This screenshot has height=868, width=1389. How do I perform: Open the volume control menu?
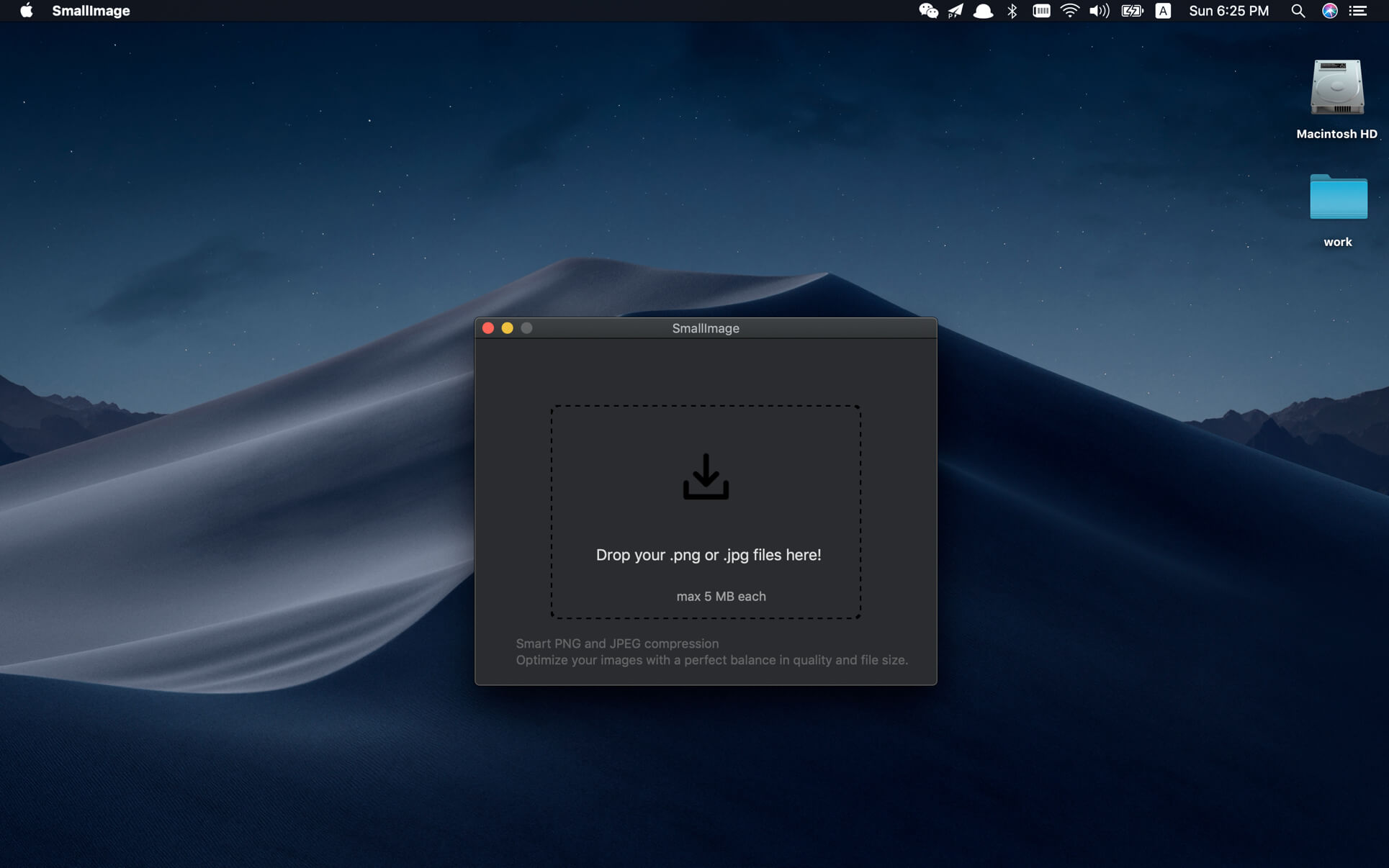1099,11
